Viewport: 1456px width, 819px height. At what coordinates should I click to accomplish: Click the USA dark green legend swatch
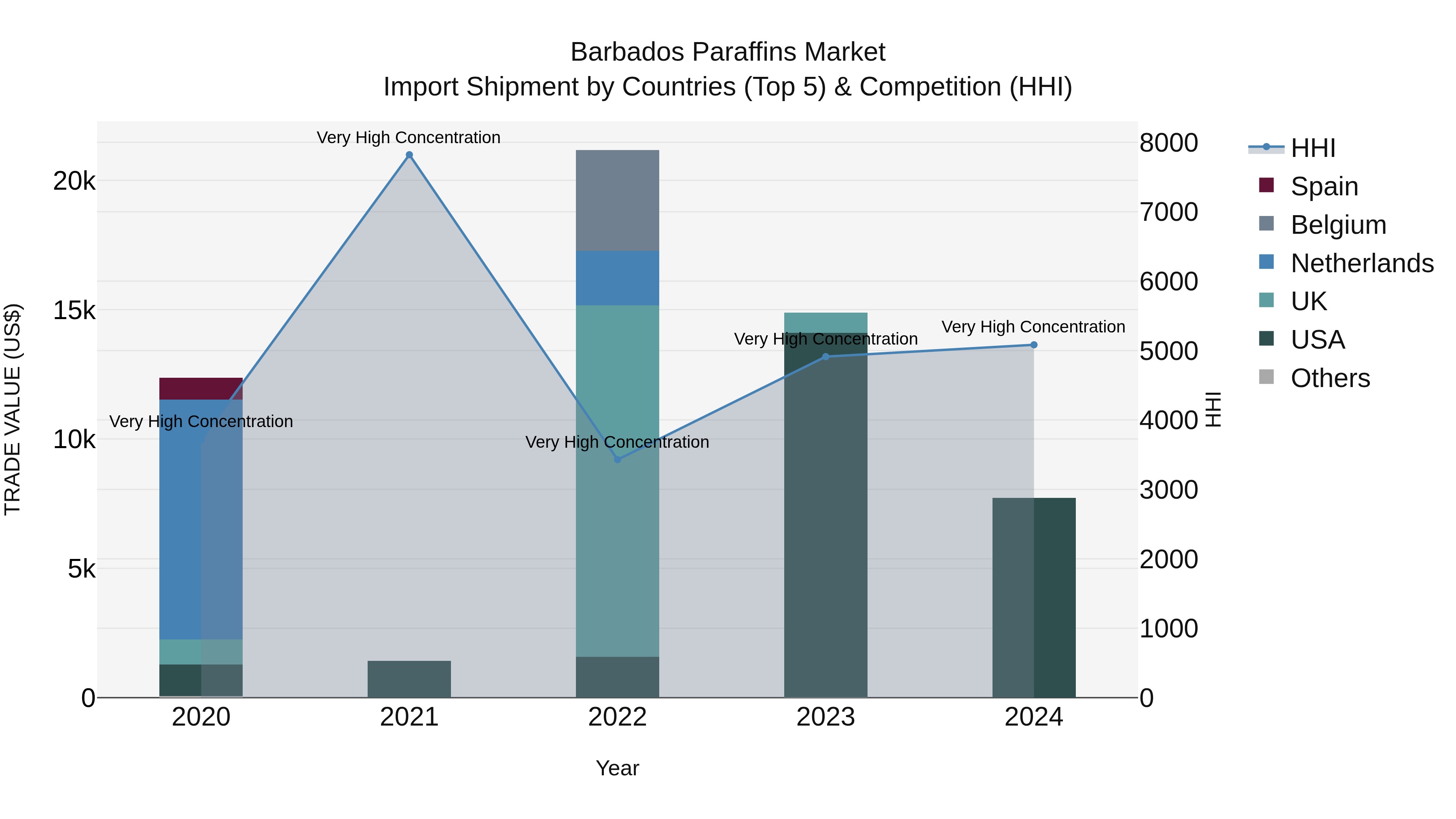(x=1267, y=338)
